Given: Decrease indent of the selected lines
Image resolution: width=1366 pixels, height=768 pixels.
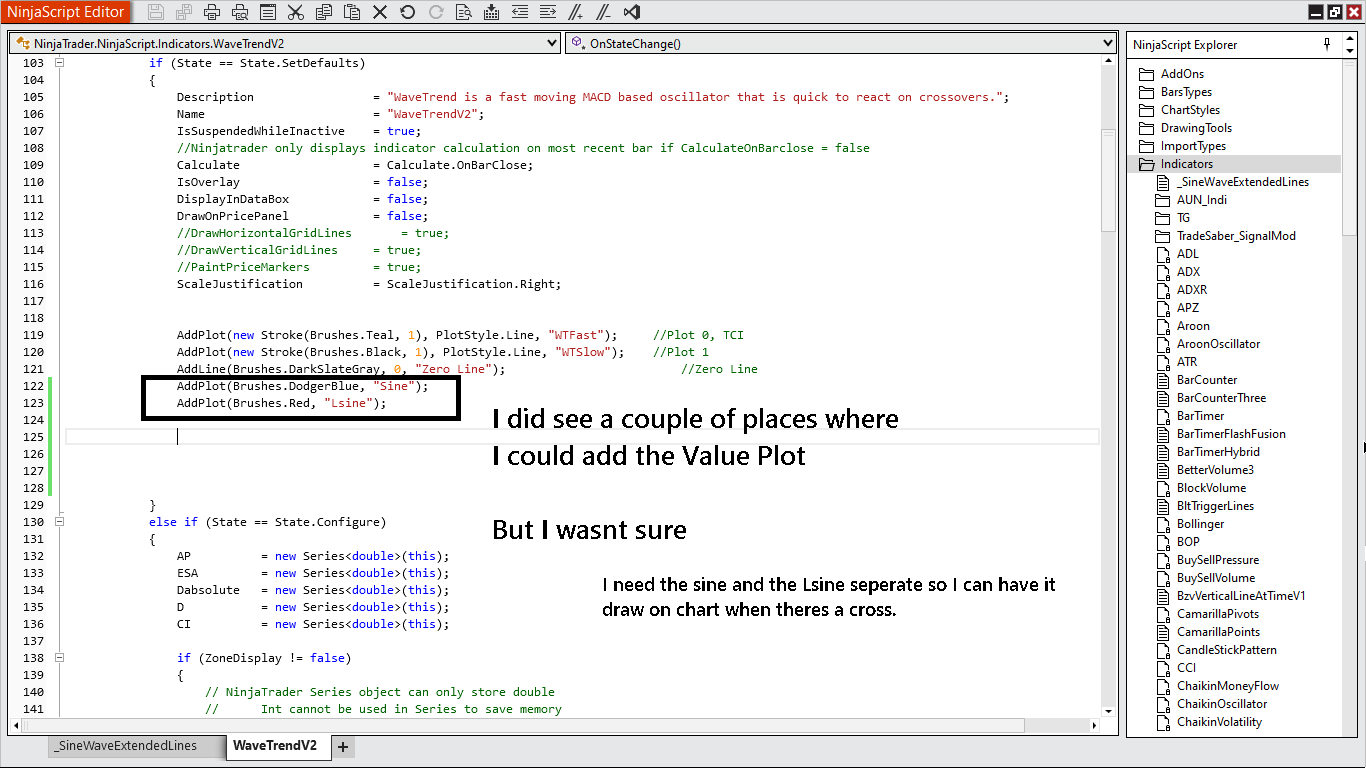Looking at the screenshot, I should point(520,12).
